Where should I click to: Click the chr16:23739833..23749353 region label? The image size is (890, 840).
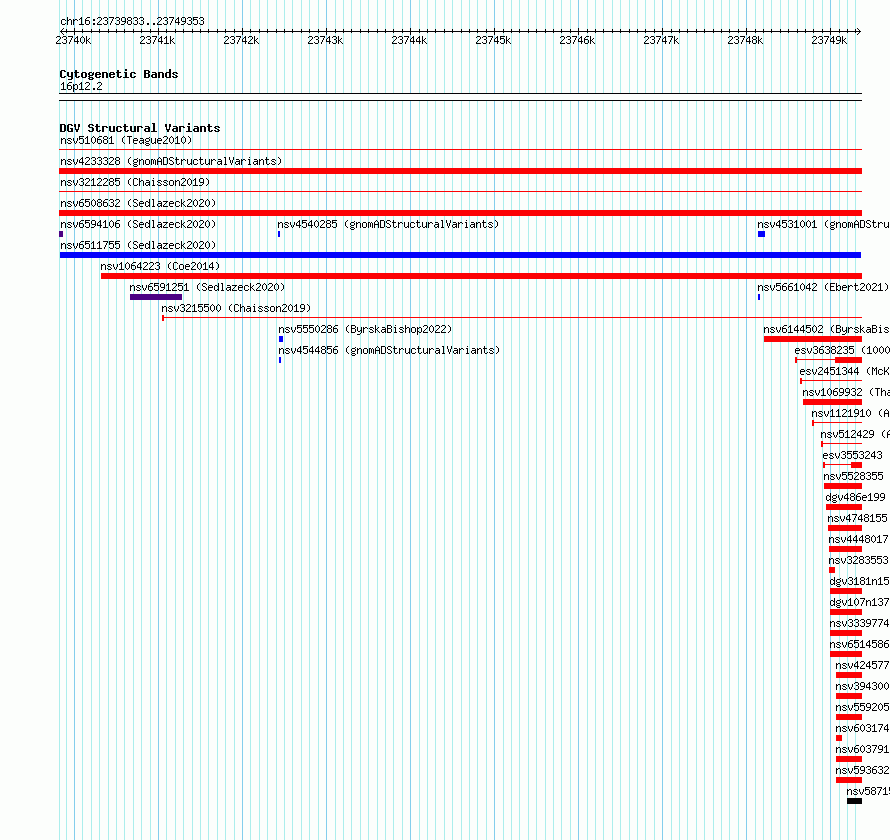(132, 21)
